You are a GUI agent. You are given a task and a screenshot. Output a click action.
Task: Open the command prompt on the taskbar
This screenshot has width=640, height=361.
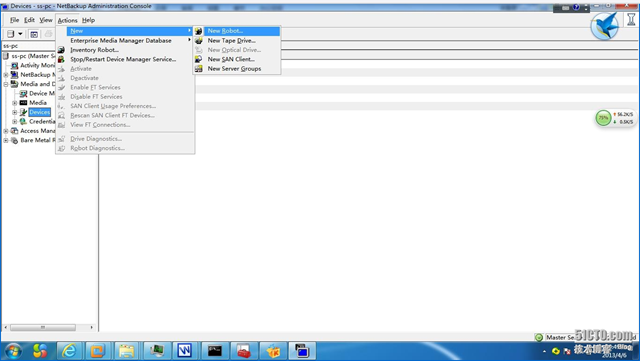pos(215,351)
